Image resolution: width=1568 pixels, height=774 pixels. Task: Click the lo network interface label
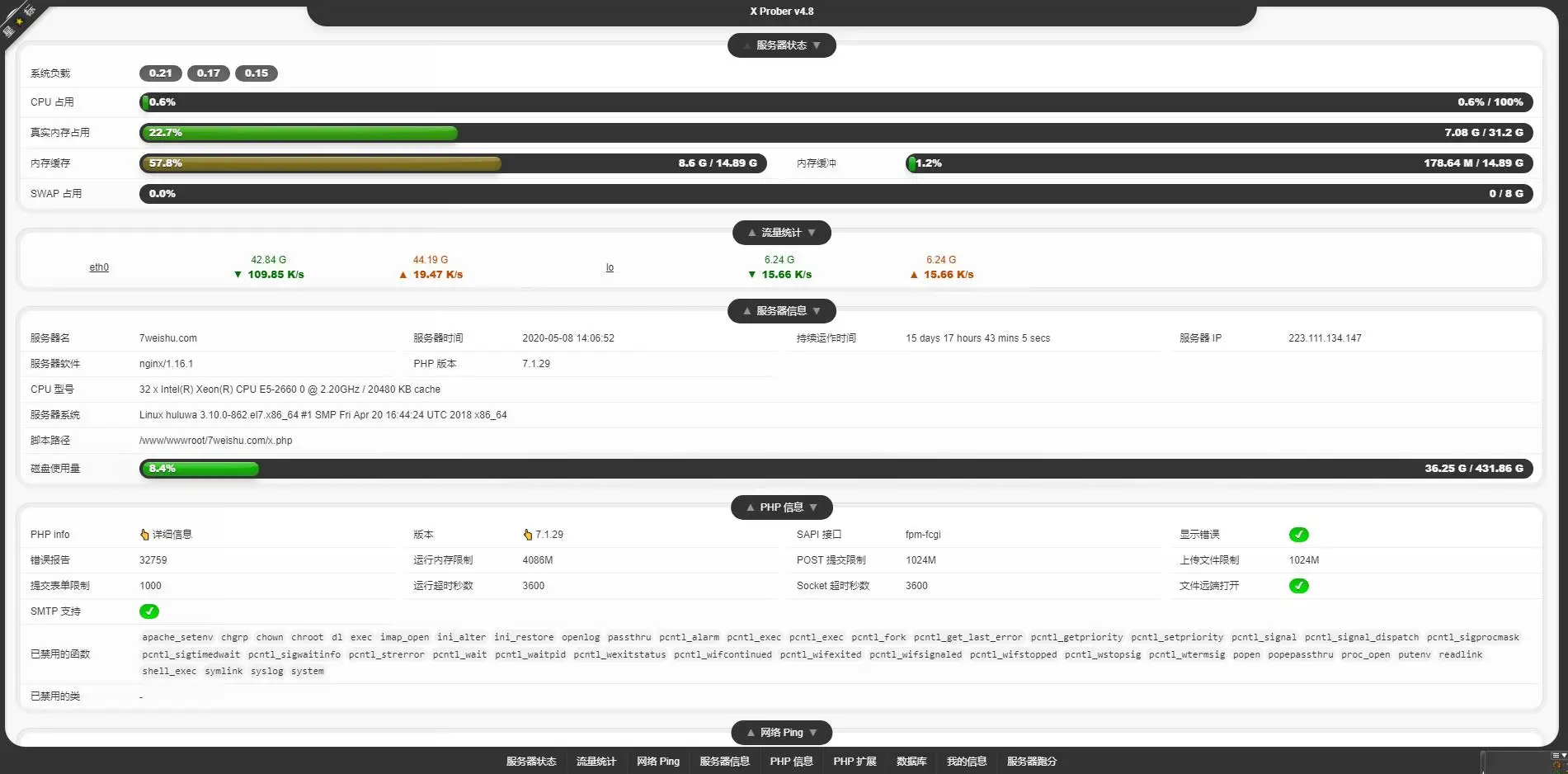pyautogui.click(x=610, y=267)
